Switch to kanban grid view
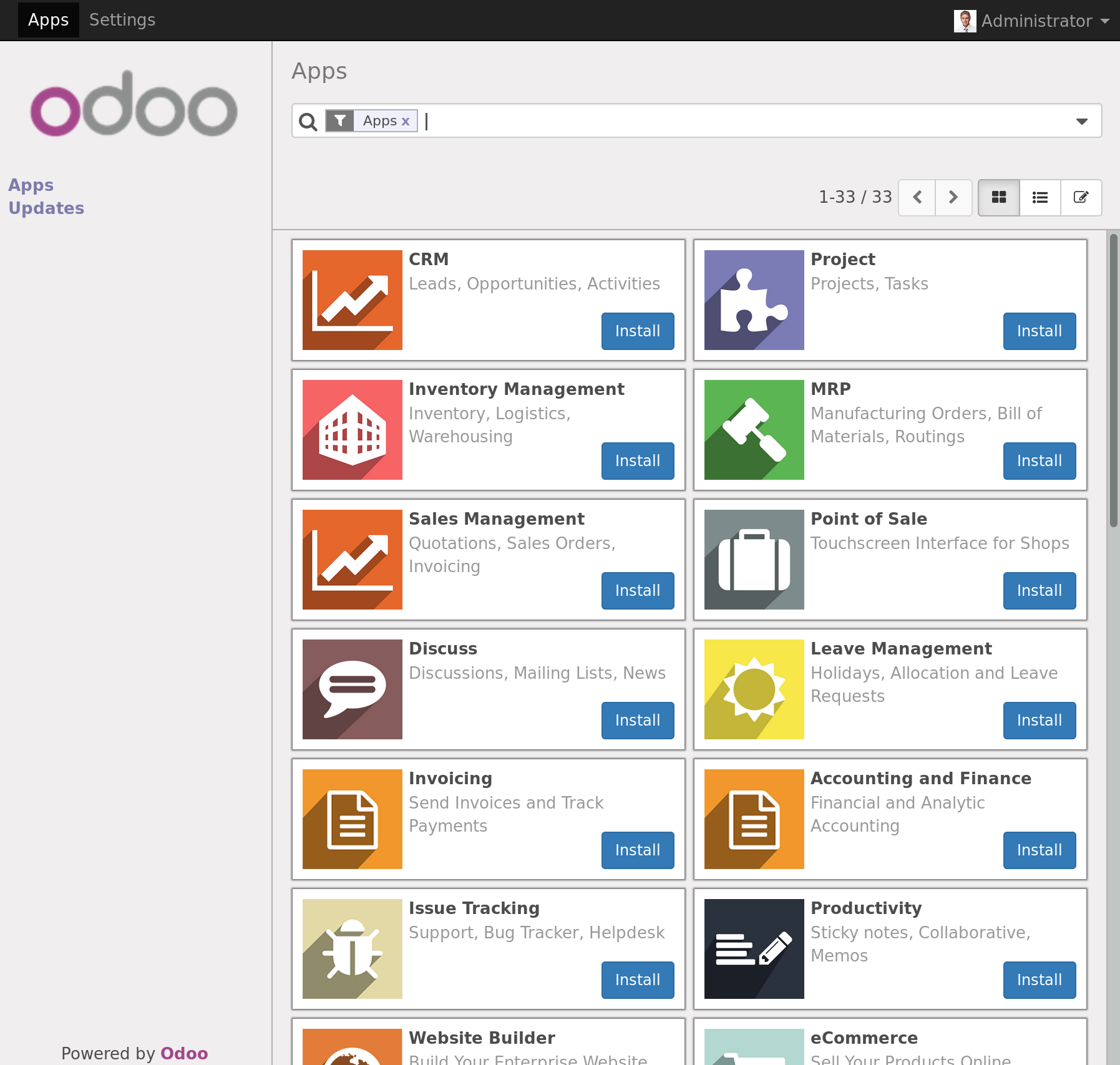This screenshot has height=1065, width=1120. [x=998, y=198]
